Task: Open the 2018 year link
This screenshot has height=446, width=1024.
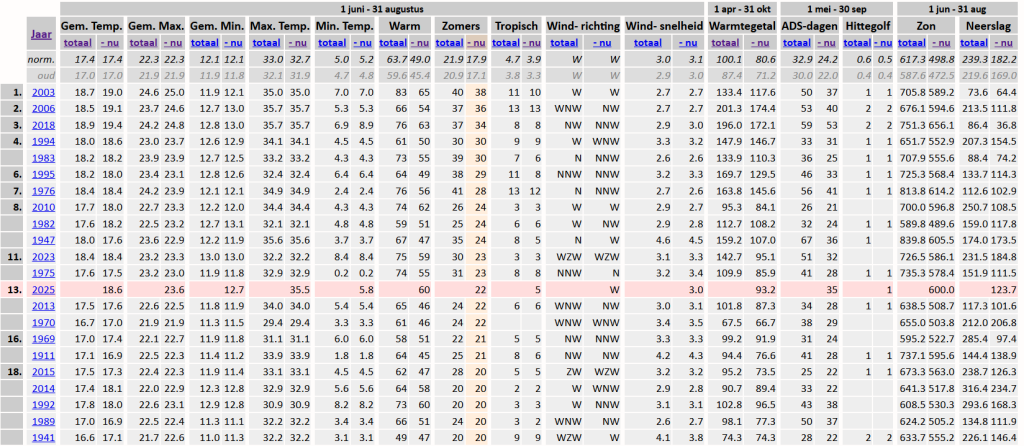Action: [x=44, y=125]
